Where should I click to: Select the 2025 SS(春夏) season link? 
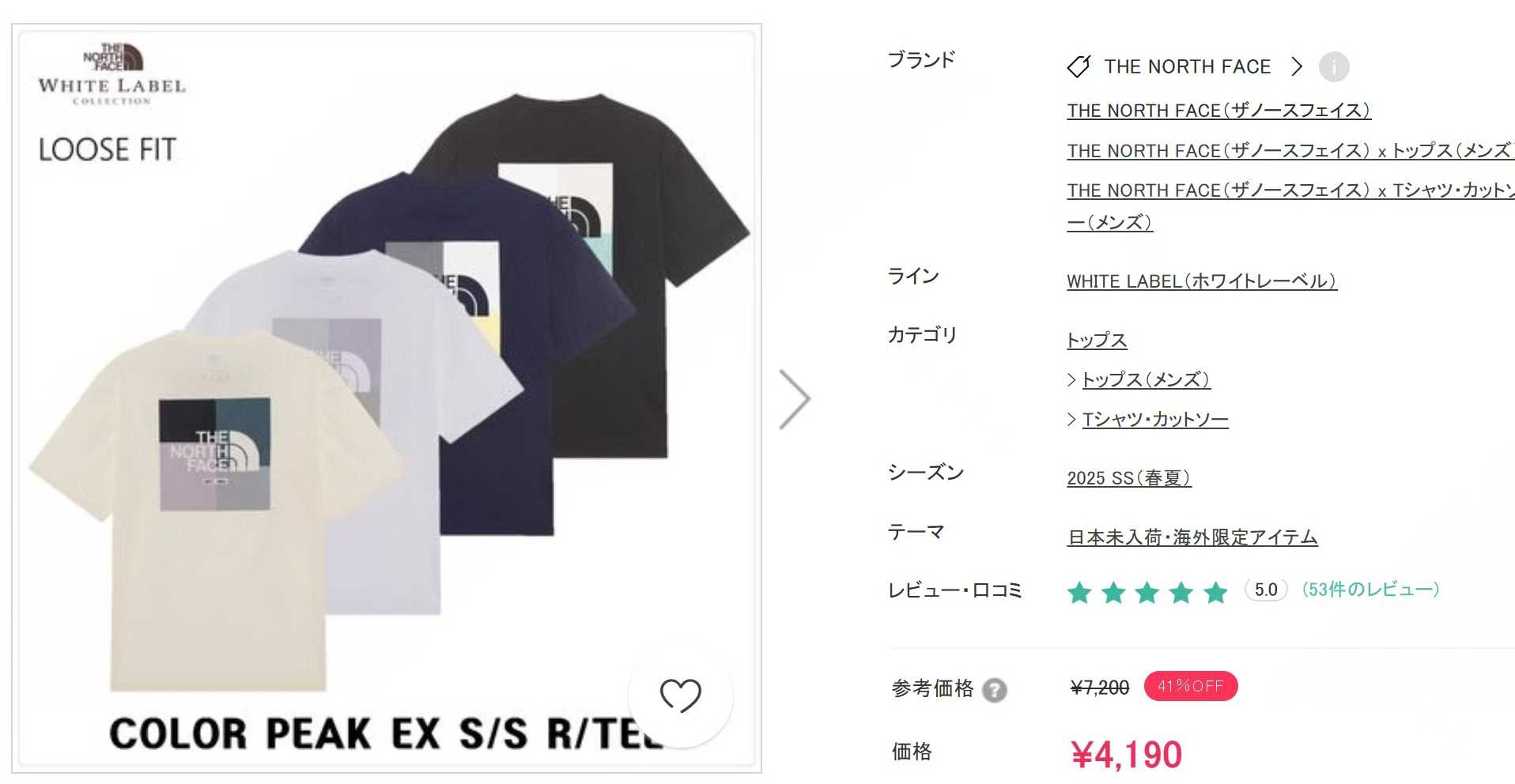point(1128,477)
